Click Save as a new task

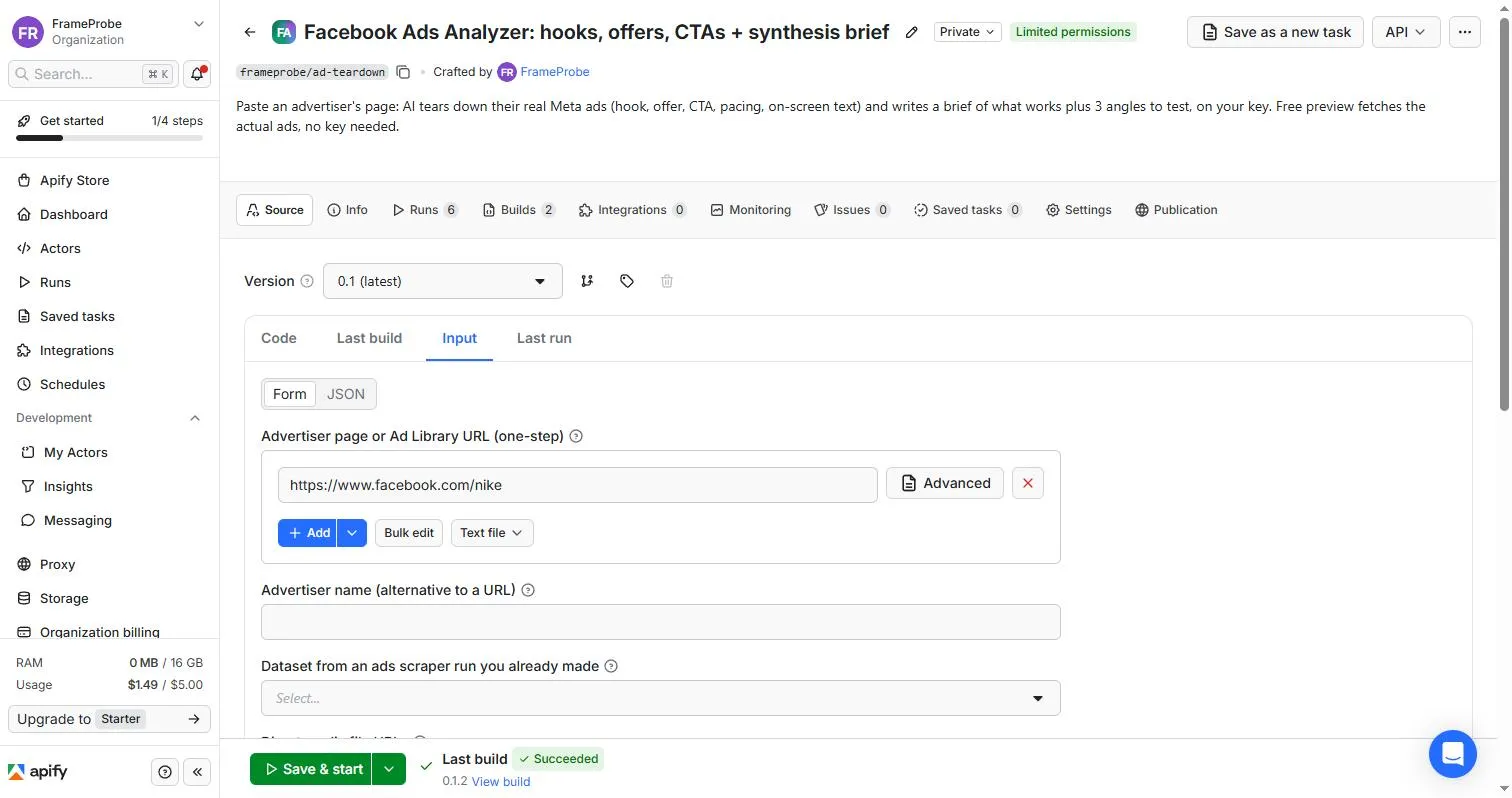coord(1275,32)
